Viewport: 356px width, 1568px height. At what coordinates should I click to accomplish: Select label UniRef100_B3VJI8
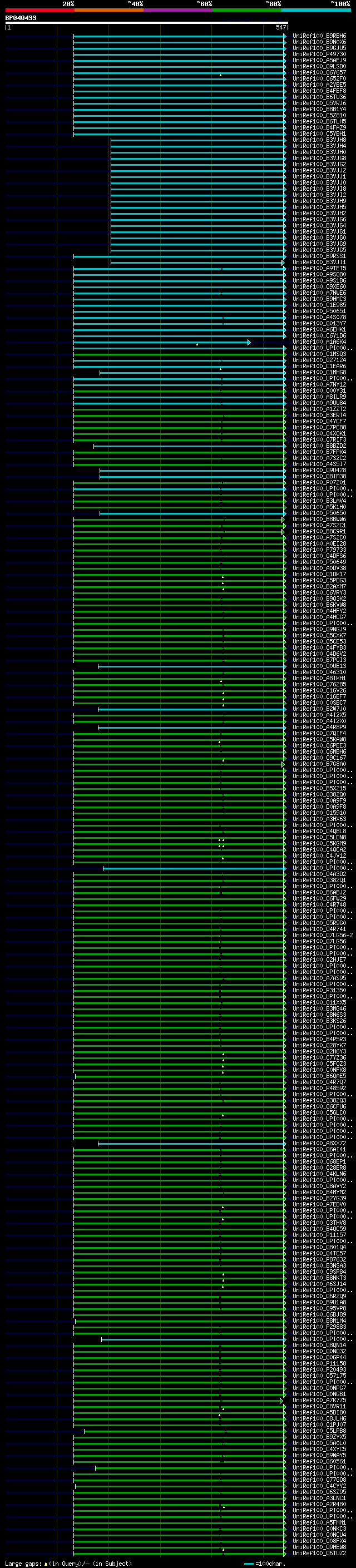click(319, 189)
